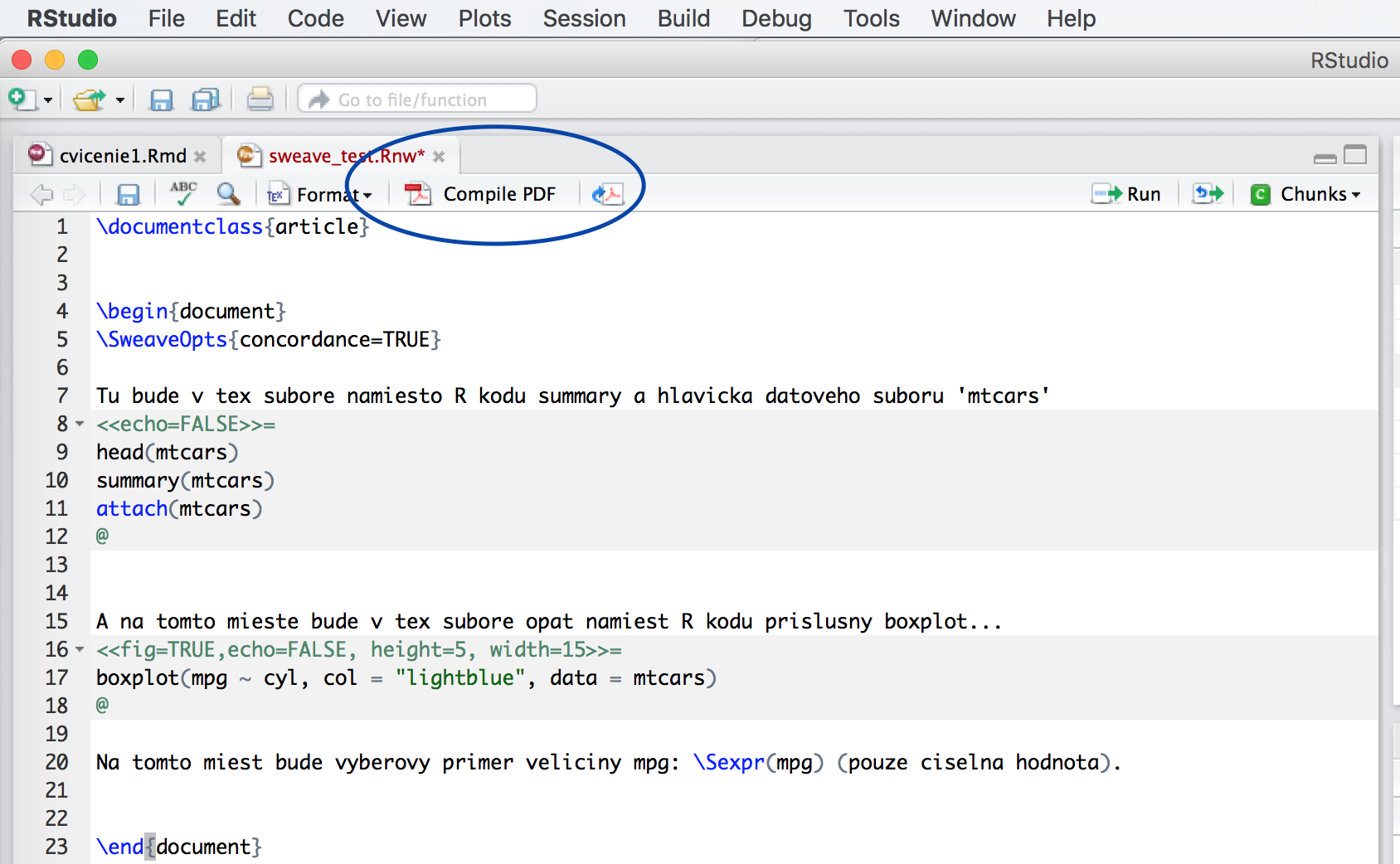Close the cvicenie1.Rmd tab
This screenshot has width=1400, height=864.
click(x=200, y=157)
